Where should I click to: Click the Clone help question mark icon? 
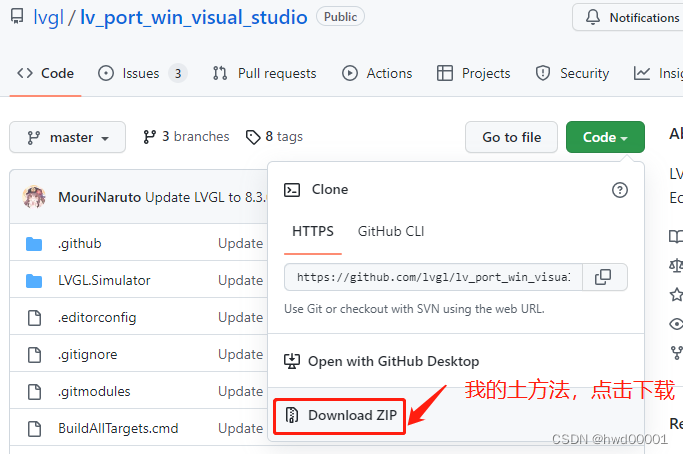coord(620,190)
